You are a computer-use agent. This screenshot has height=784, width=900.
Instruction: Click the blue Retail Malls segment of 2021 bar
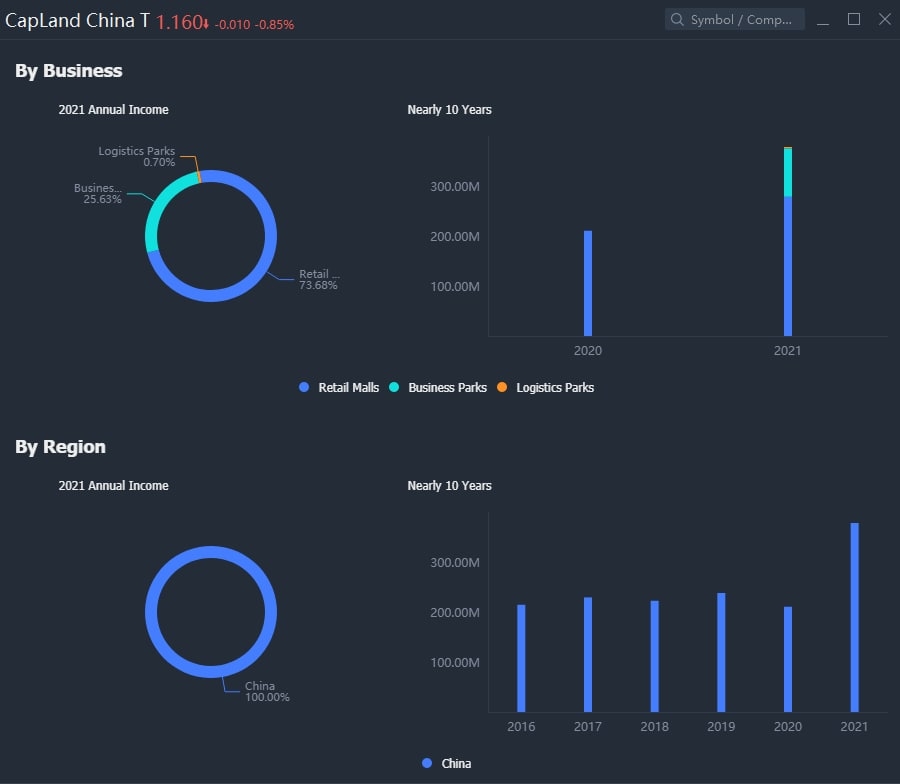(788, 266)
